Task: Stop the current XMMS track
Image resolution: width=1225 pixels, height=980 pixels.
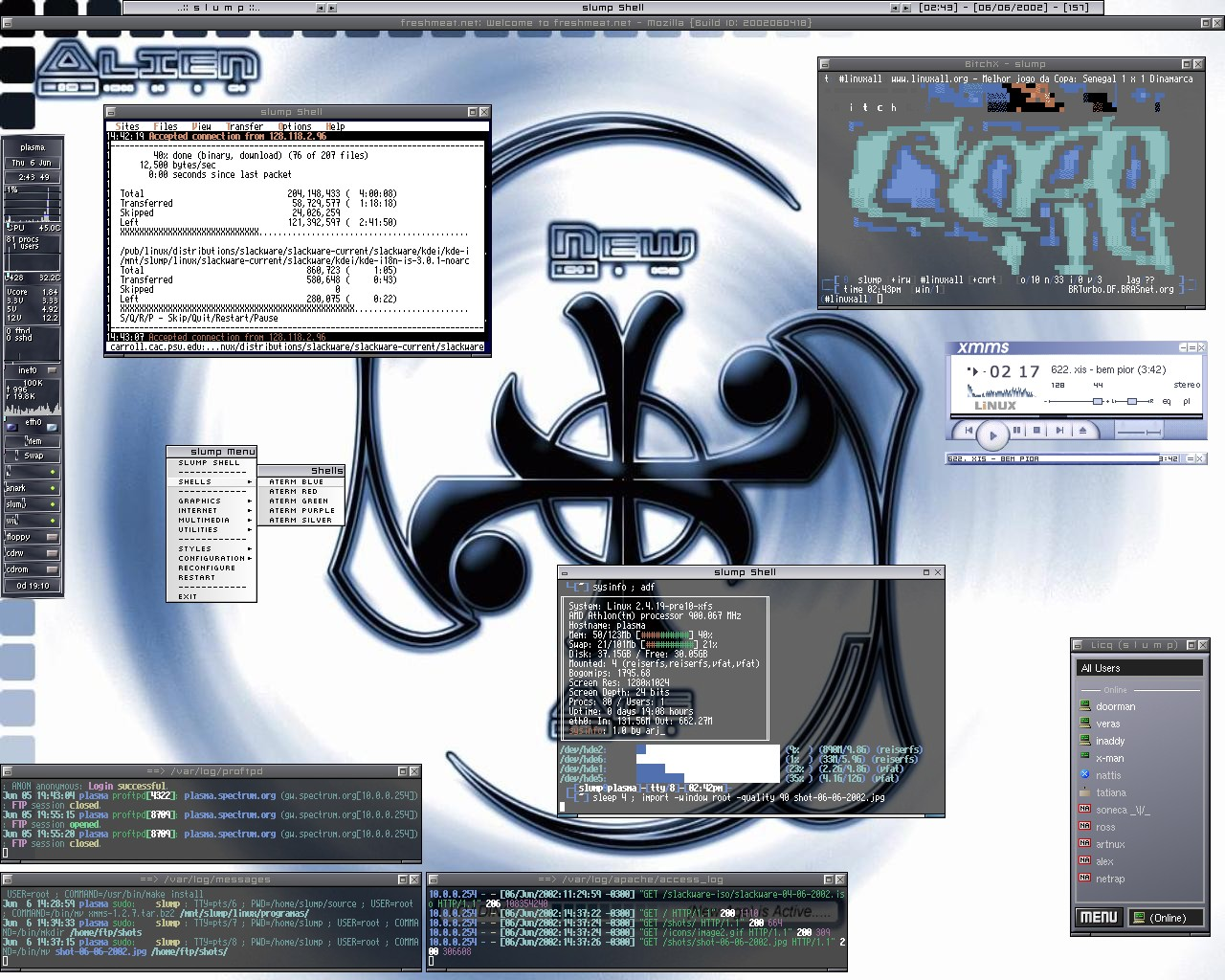Action: click(x=1037, y=432)
